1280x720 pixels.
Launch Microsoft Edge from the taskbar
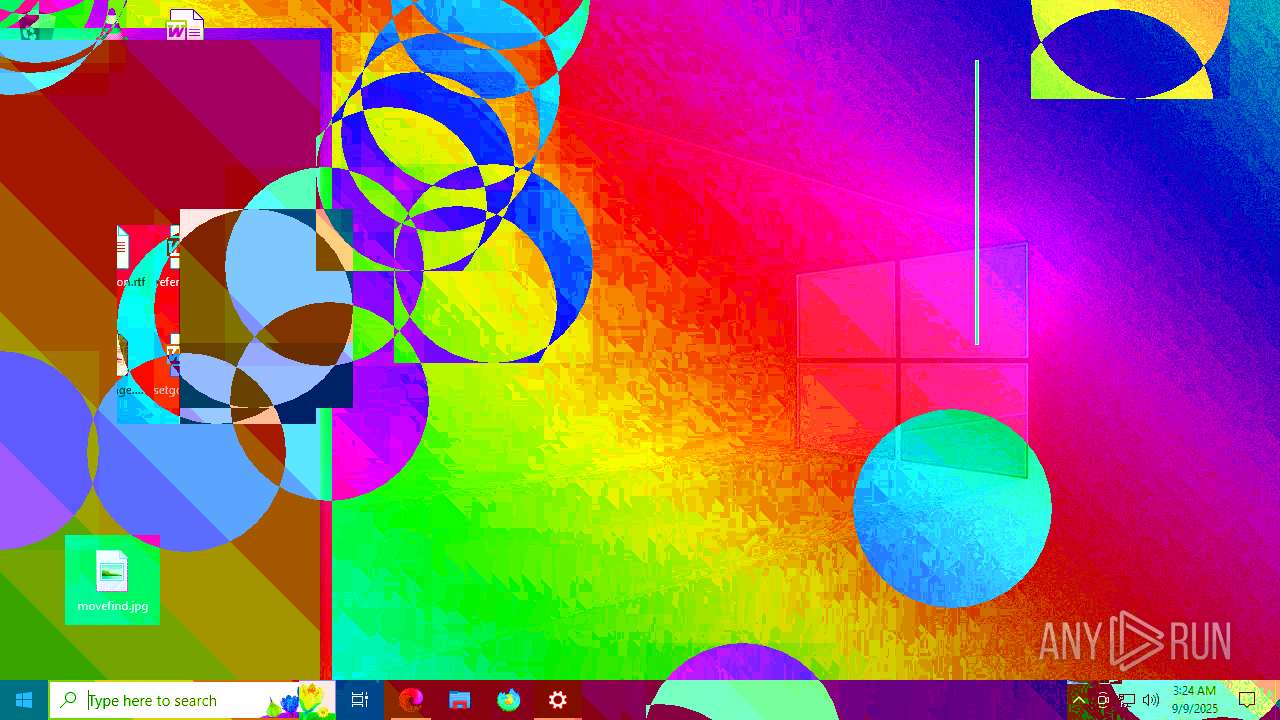(410, 700)
